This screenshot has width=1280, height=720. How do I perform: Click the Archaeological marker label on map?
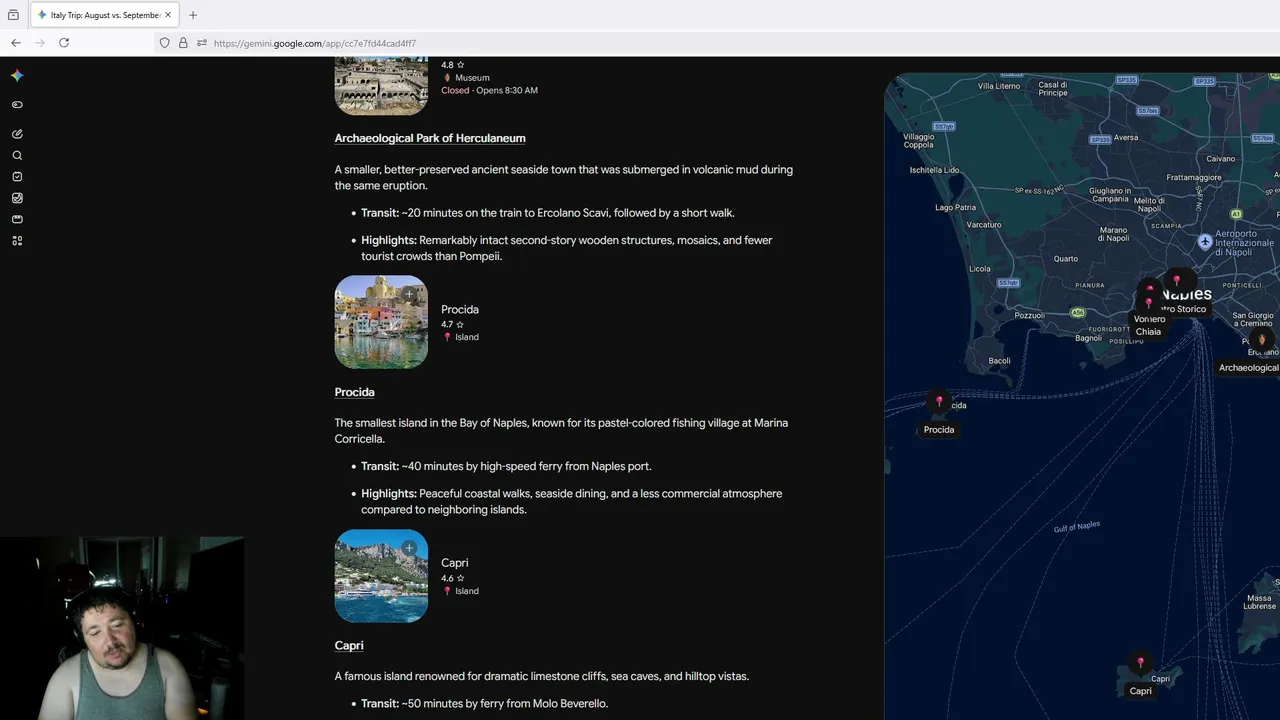(x=1248, y=368)
